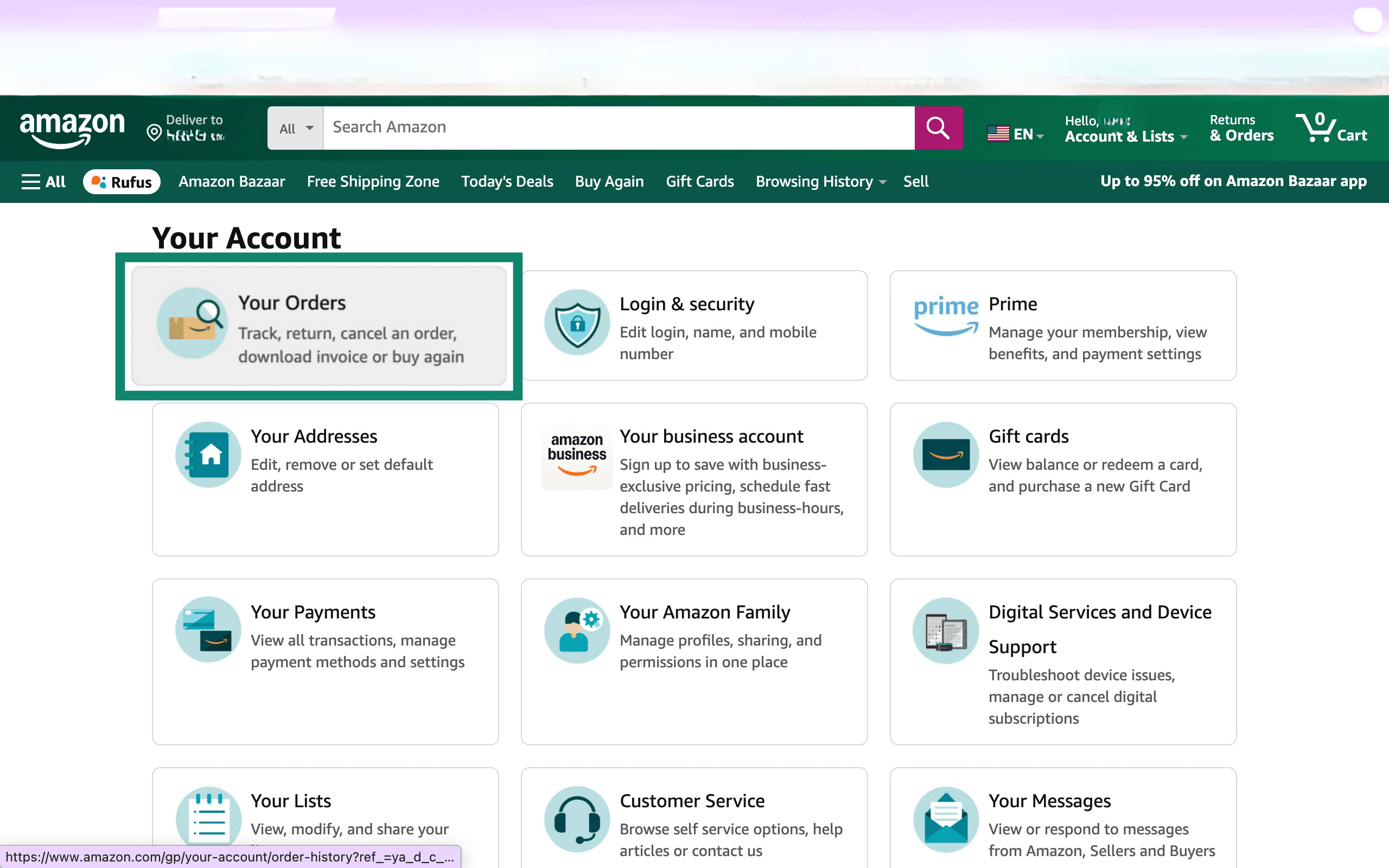The height and width of the screenshot is (868, 1389).
Task: Open the Amazon Bazaar app promo link
Action: point(1233,181)
